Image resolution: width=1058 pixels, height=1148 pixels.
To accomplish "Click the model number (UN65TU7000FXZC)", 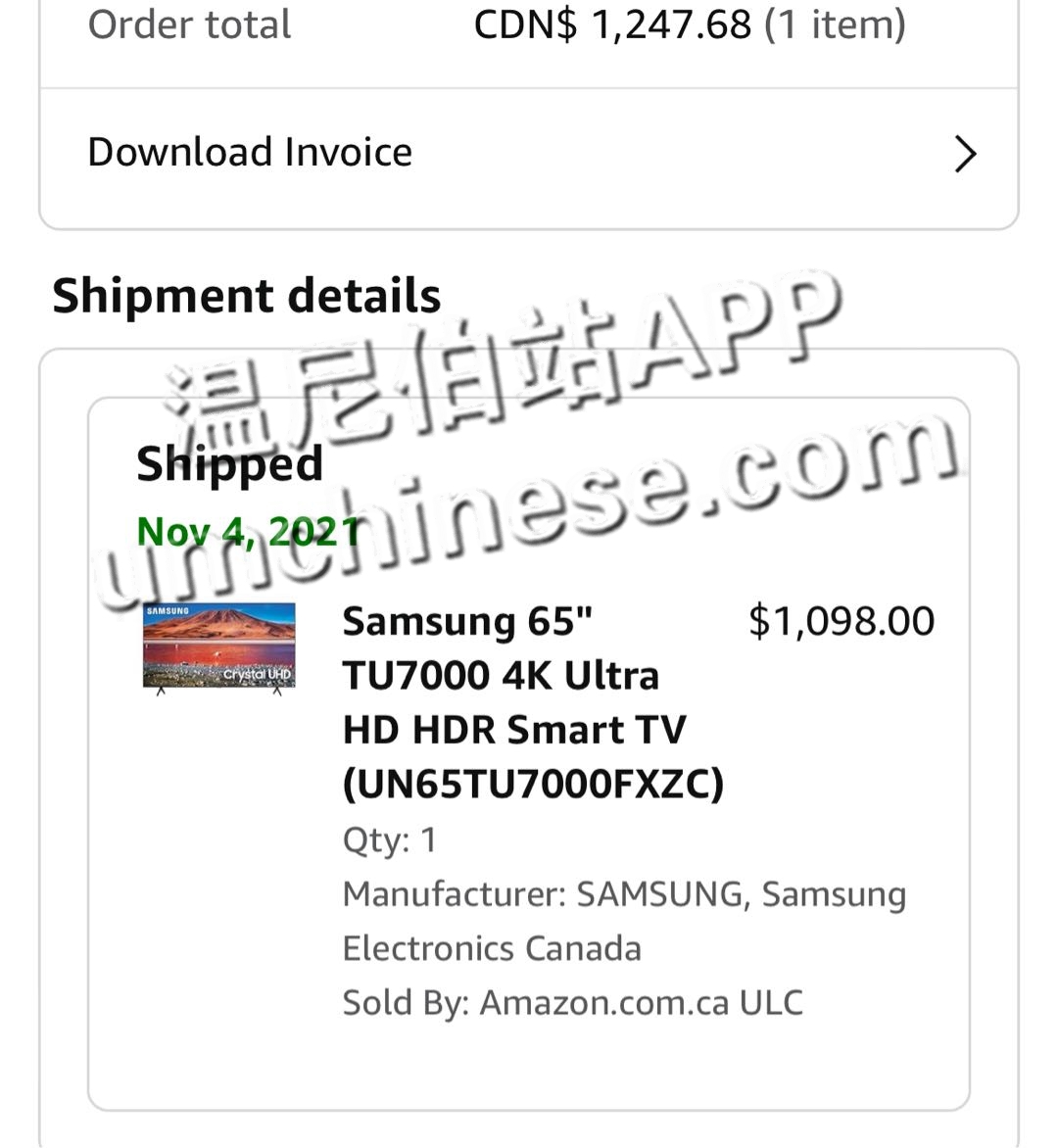I will 533,784.
